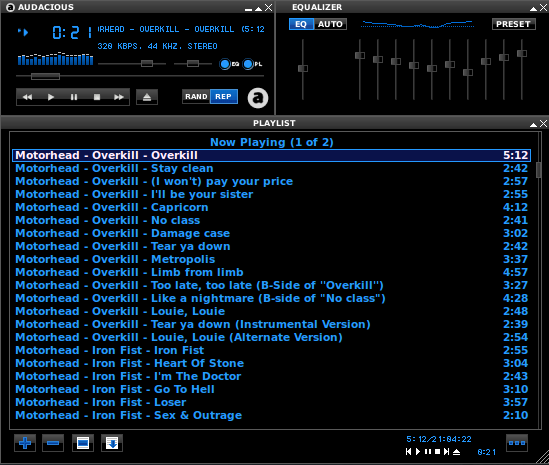
Task: Select track Iron Fist - Heart Of Stone
Action: pos(271,363)
